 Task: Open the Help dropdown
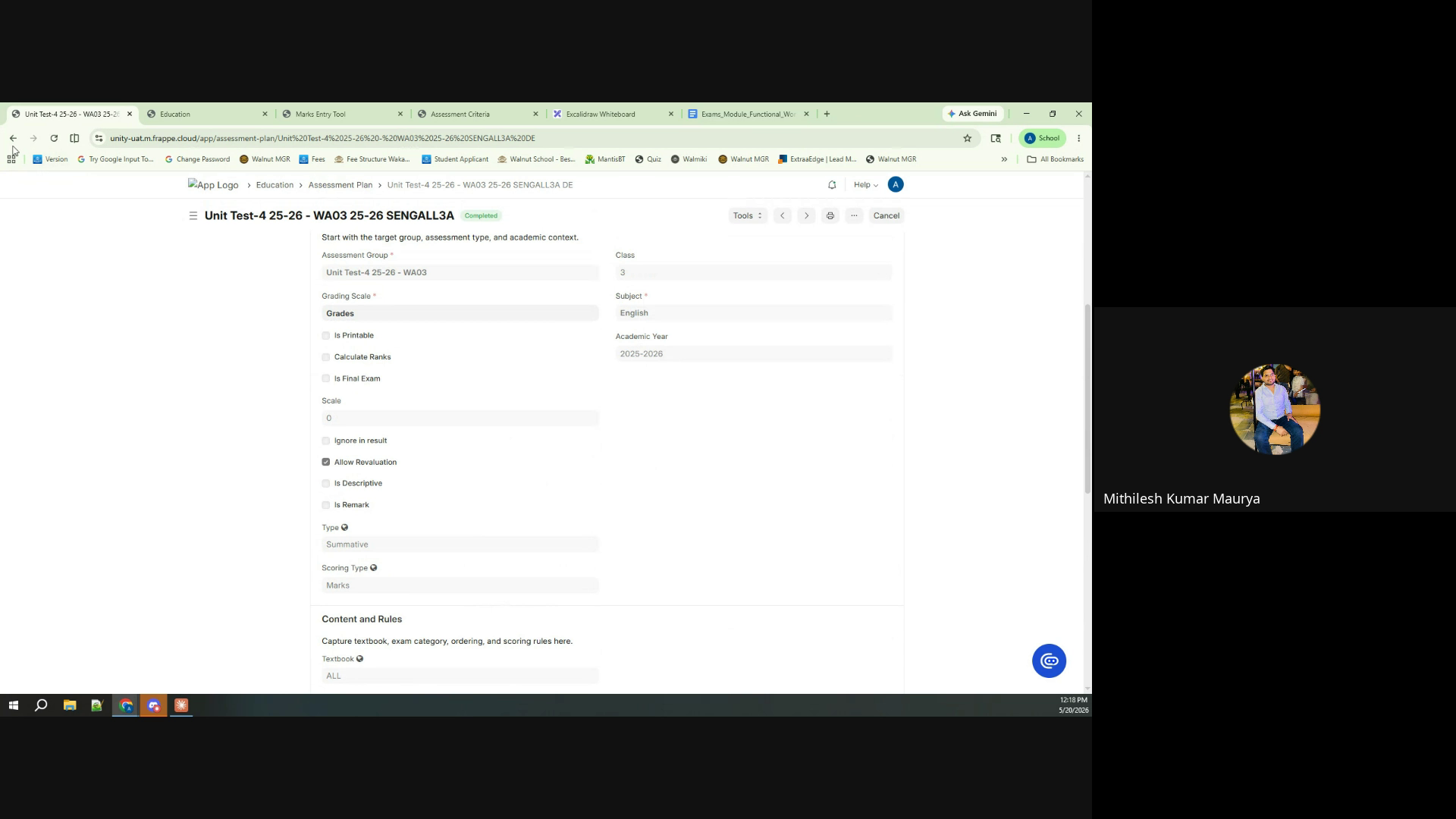click(865, 185)
